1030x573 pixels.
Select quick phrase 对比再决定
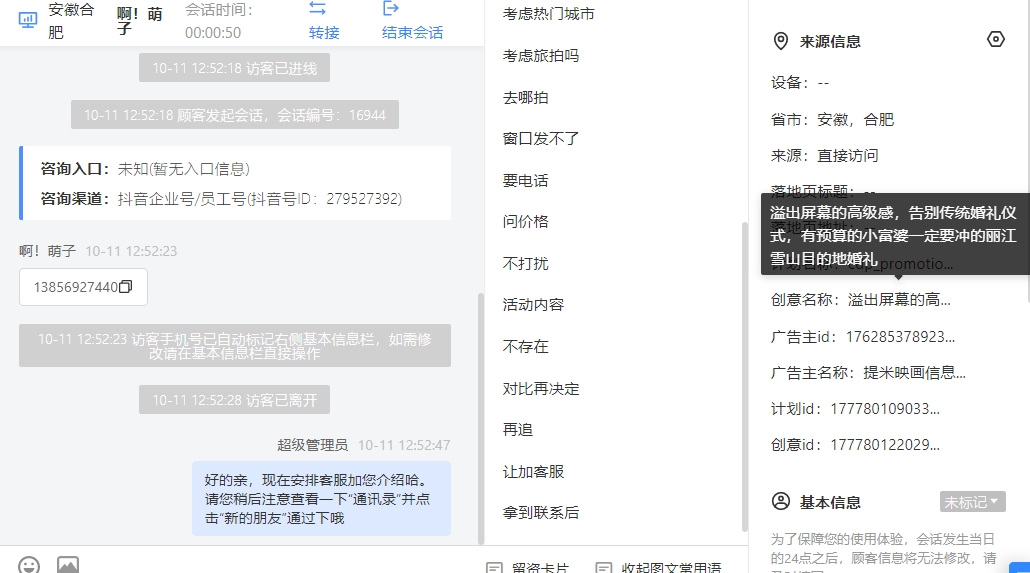click(541, 388)
